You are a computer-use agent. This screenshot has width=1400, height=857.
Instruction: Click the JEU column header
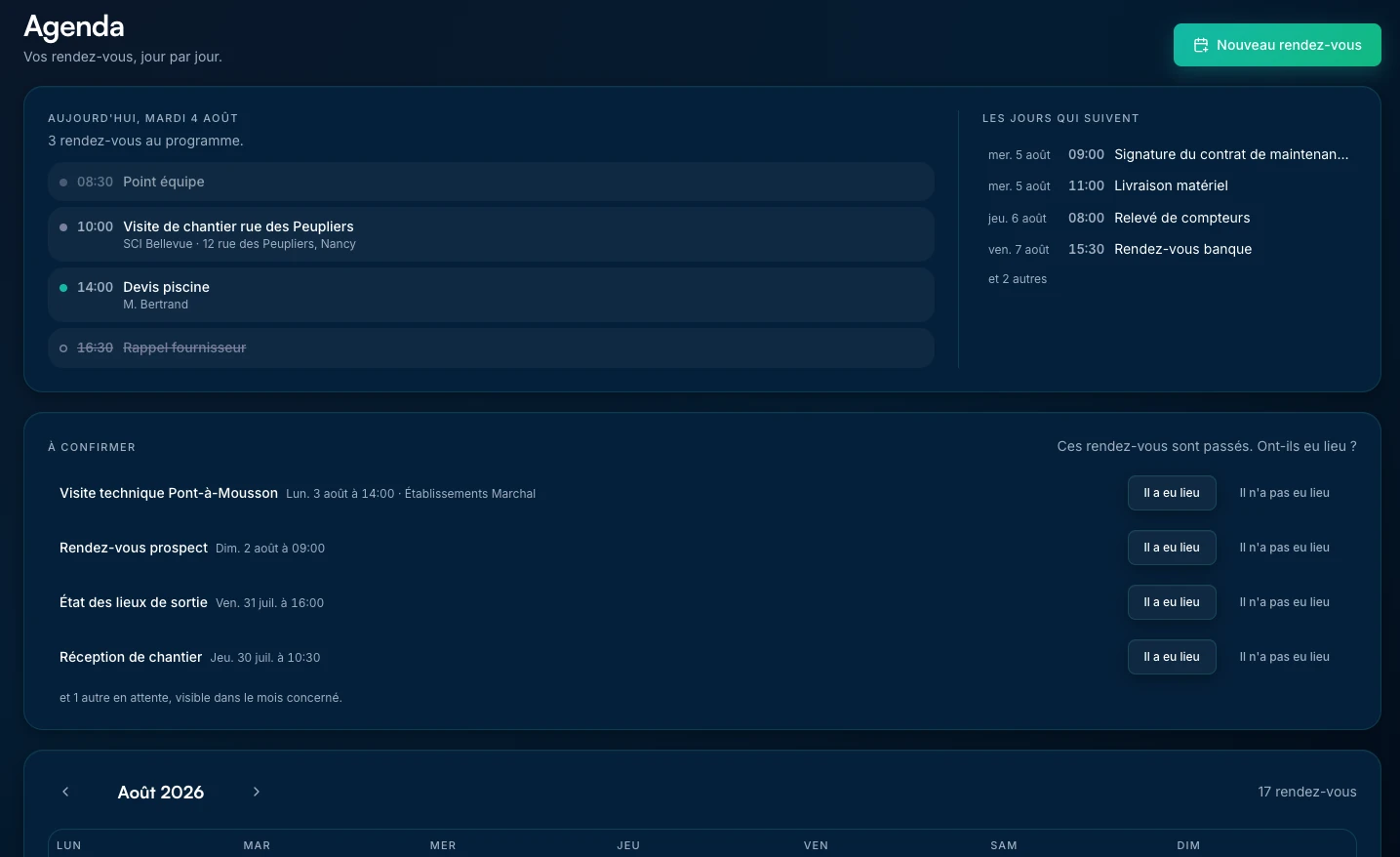point(628,845)
